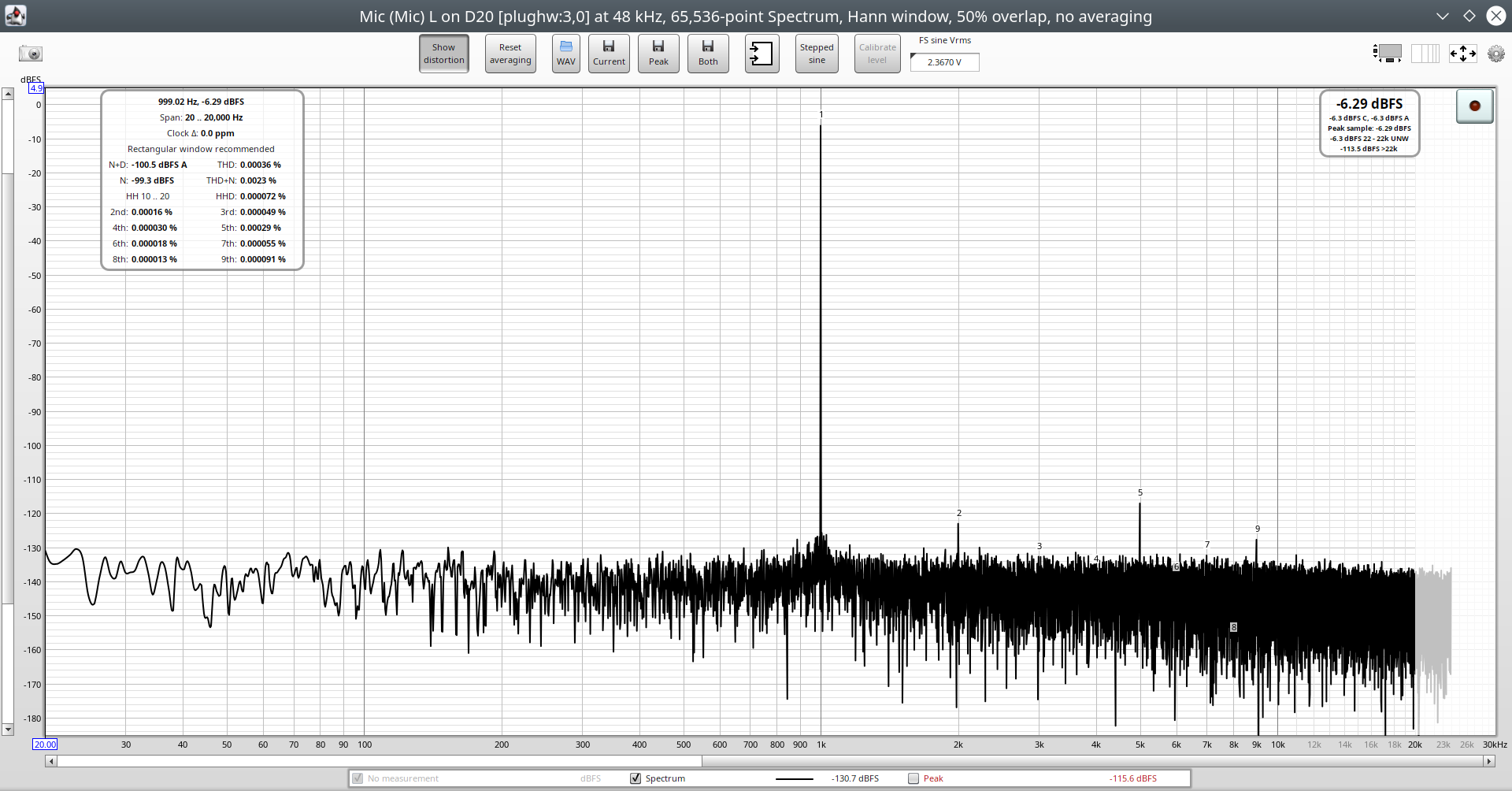Click fundamental marker 1 on graph
The image size is (1512, 791).
coord(821,114)
